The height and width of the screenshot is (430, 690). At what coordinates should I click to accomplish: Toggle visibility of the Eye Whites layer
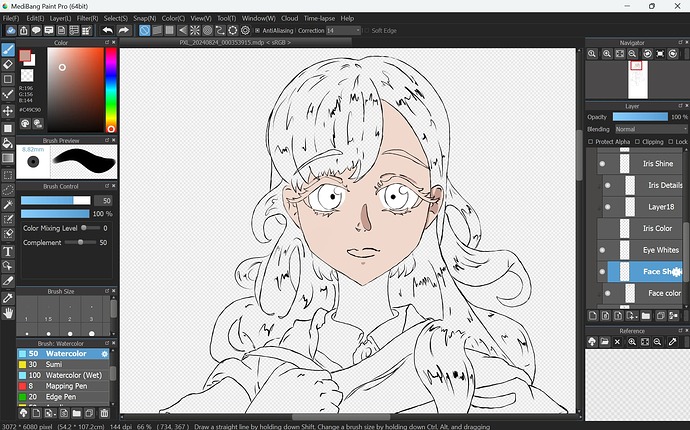(602, 250)
